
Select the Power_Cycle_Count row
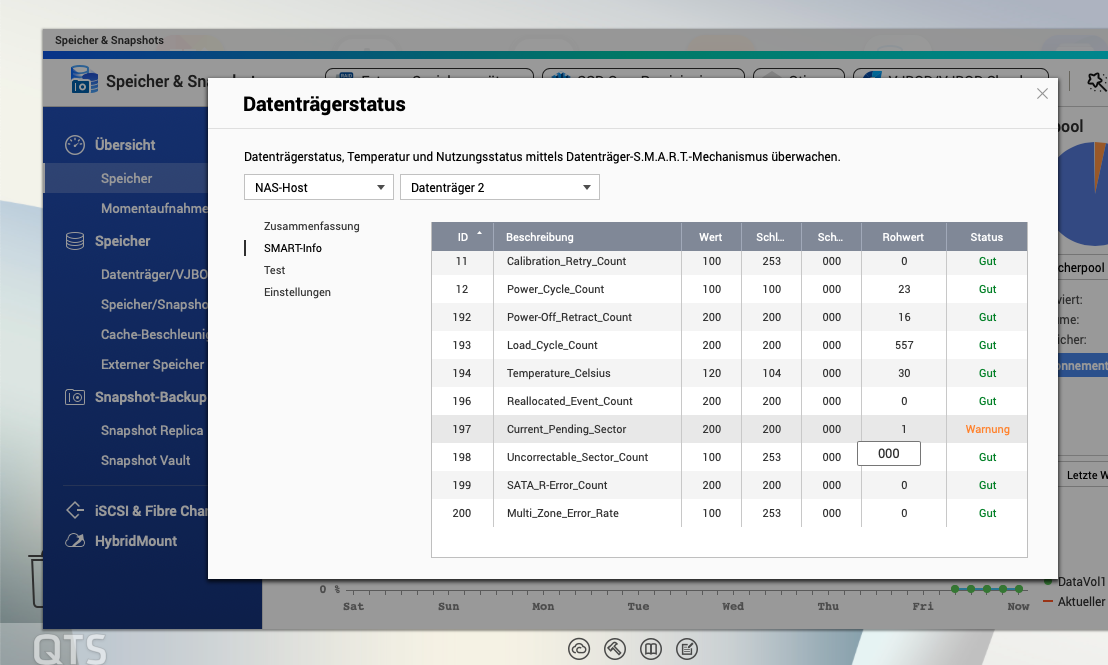point(729,289)
